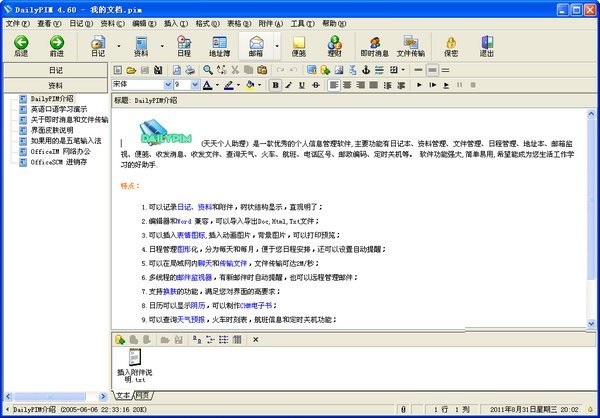
Task: Click the 保密 lock icon
Action: (x=451, y=46)
